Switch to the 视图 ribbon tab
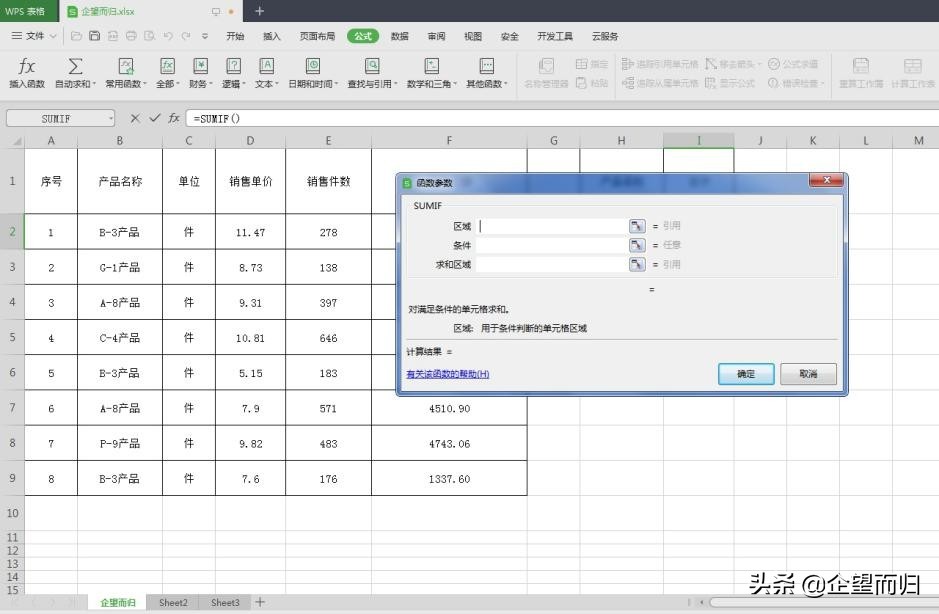This screenshot has height=614, width=939. [473, 36]
